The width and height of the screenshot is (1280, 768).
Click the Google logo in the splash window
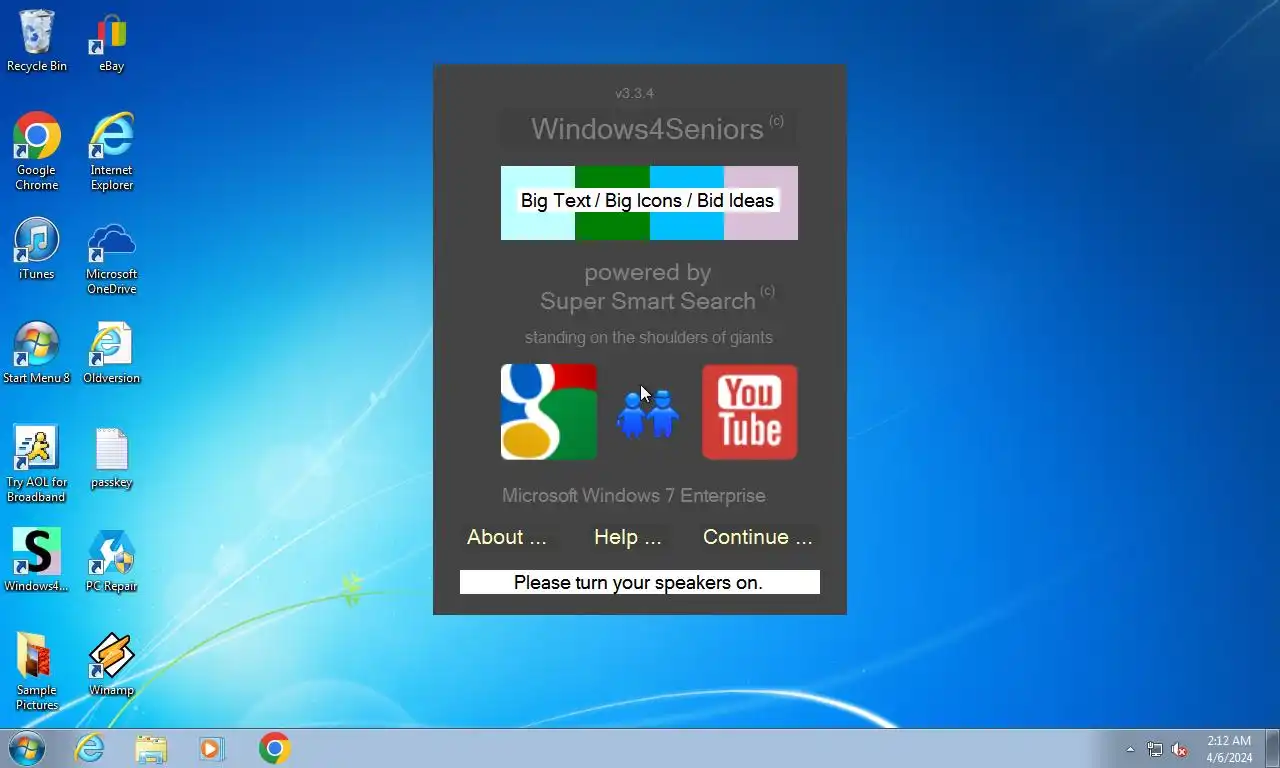click(x=549, y=412)
